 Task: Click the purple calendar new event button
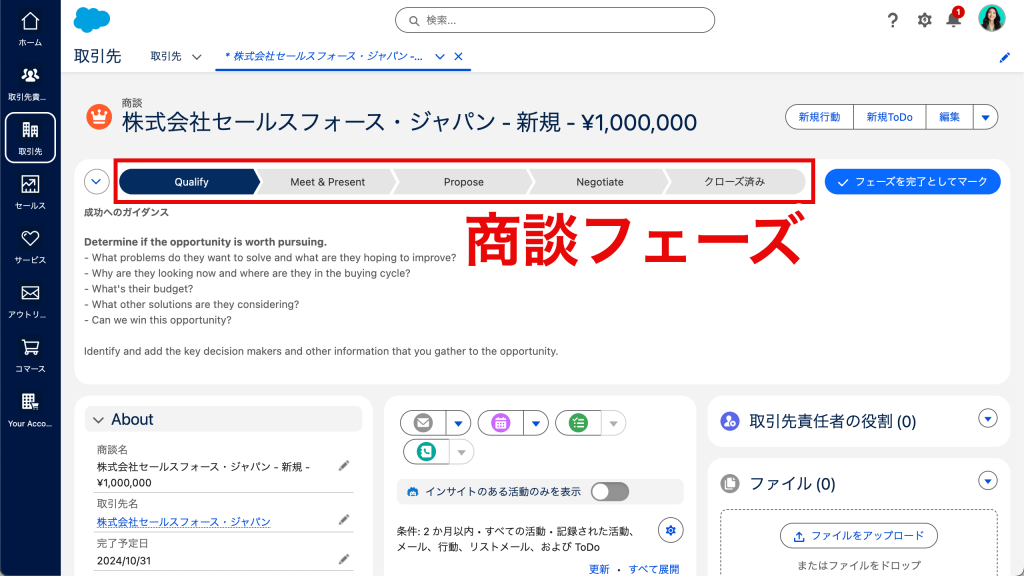coord(501,423)
